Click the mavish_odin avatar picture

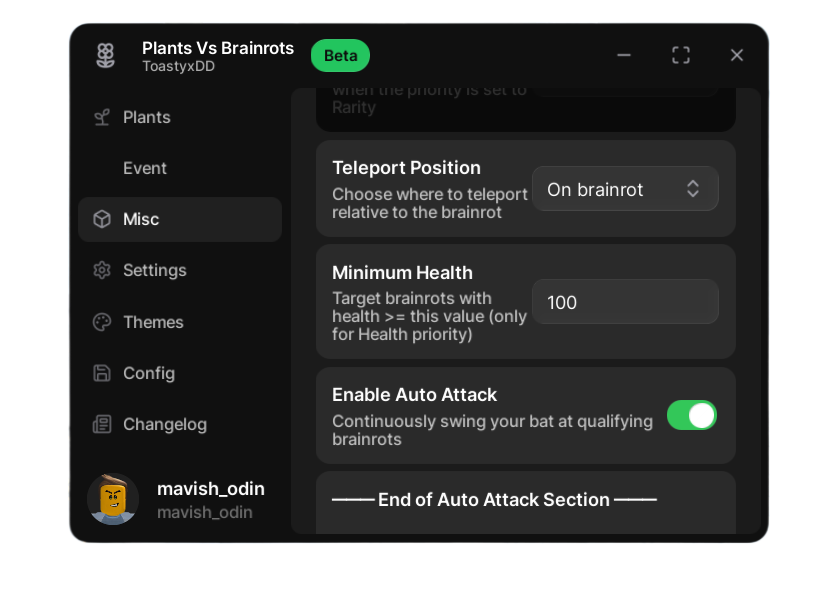113,499
